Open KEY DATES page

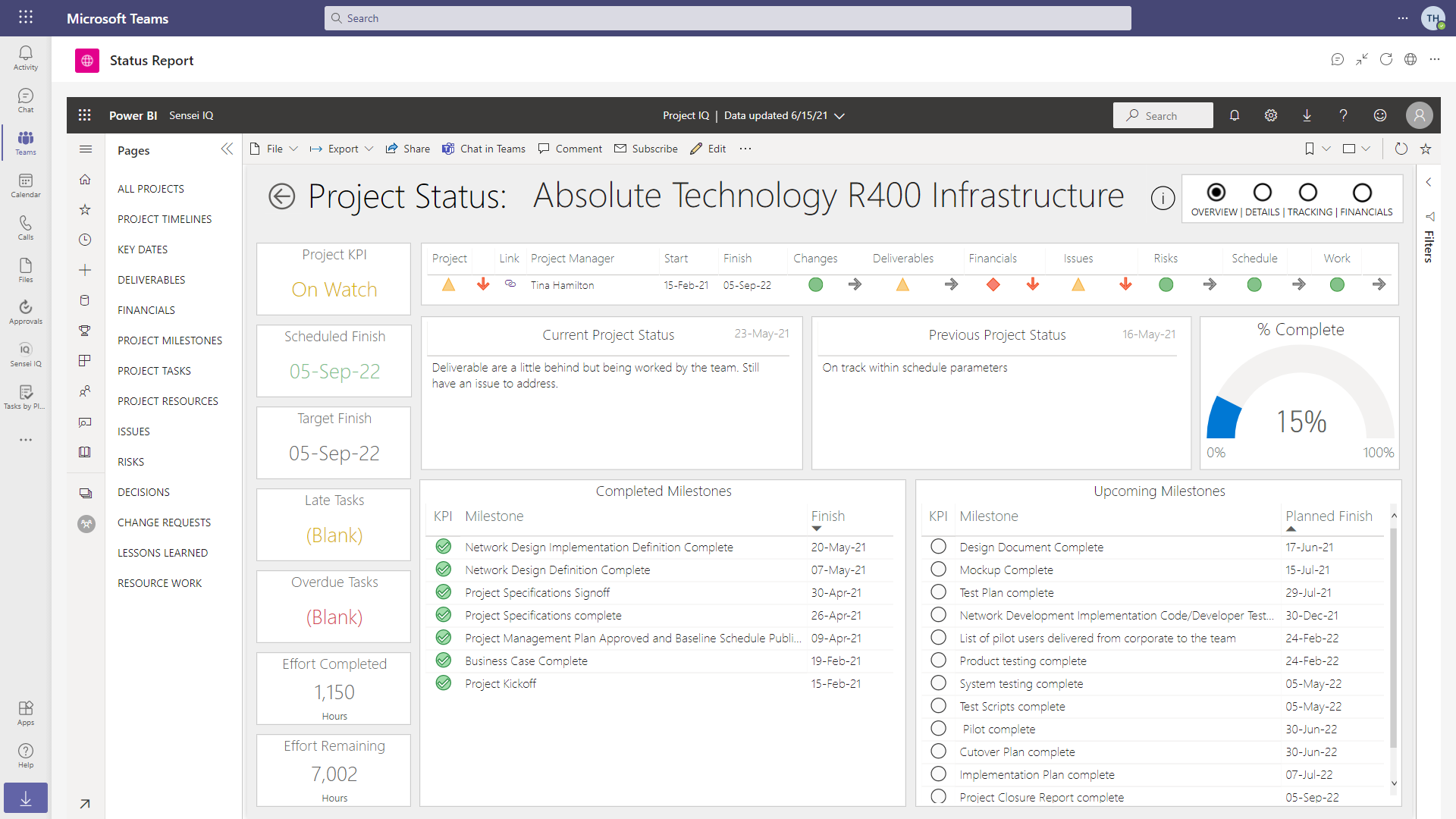coord(143,249)
